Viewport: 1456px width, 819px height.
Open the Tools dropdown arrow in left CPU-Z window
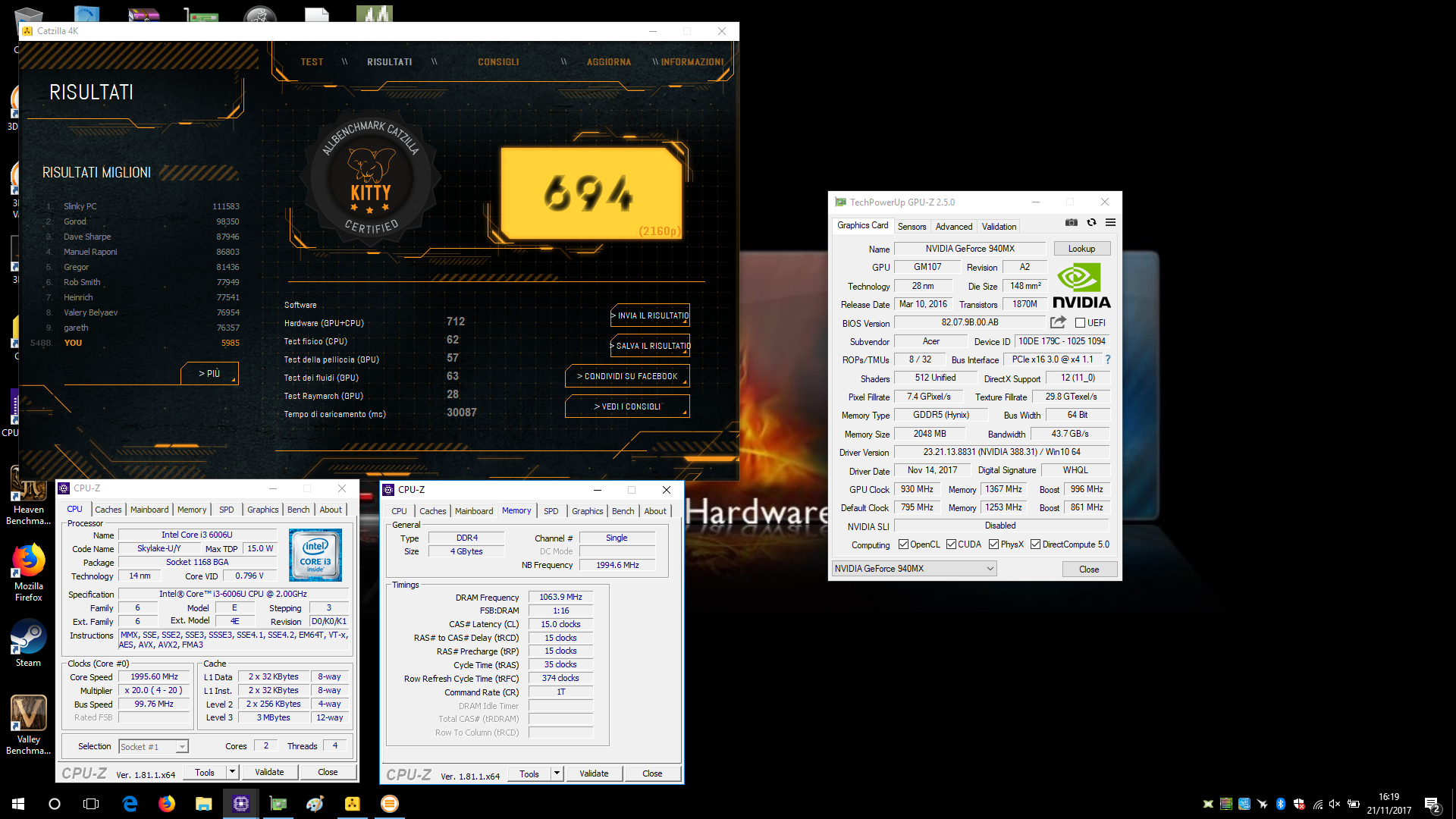[x=232, y=772]
